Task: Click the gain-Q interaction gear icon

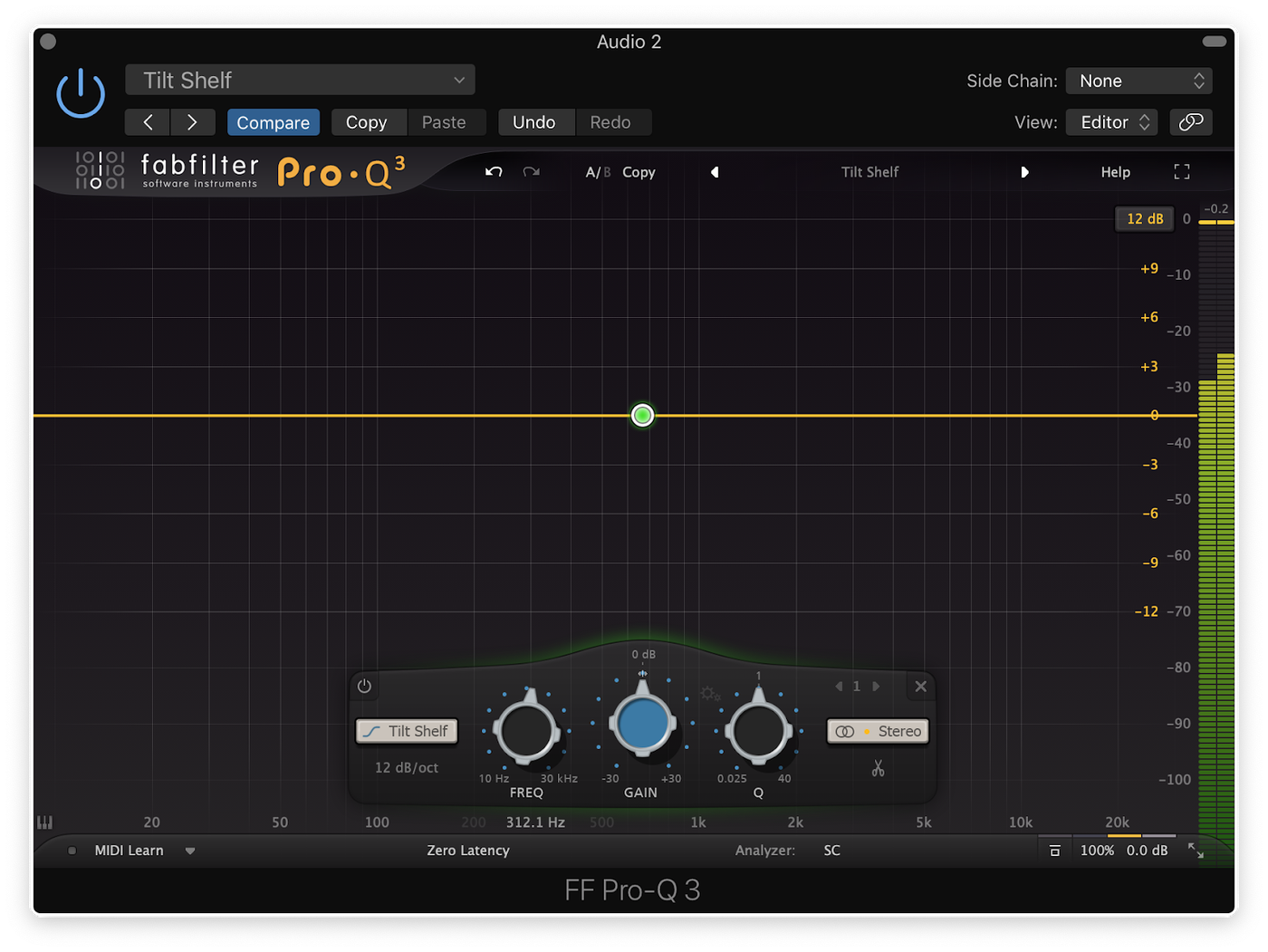Action: (710, 695)
